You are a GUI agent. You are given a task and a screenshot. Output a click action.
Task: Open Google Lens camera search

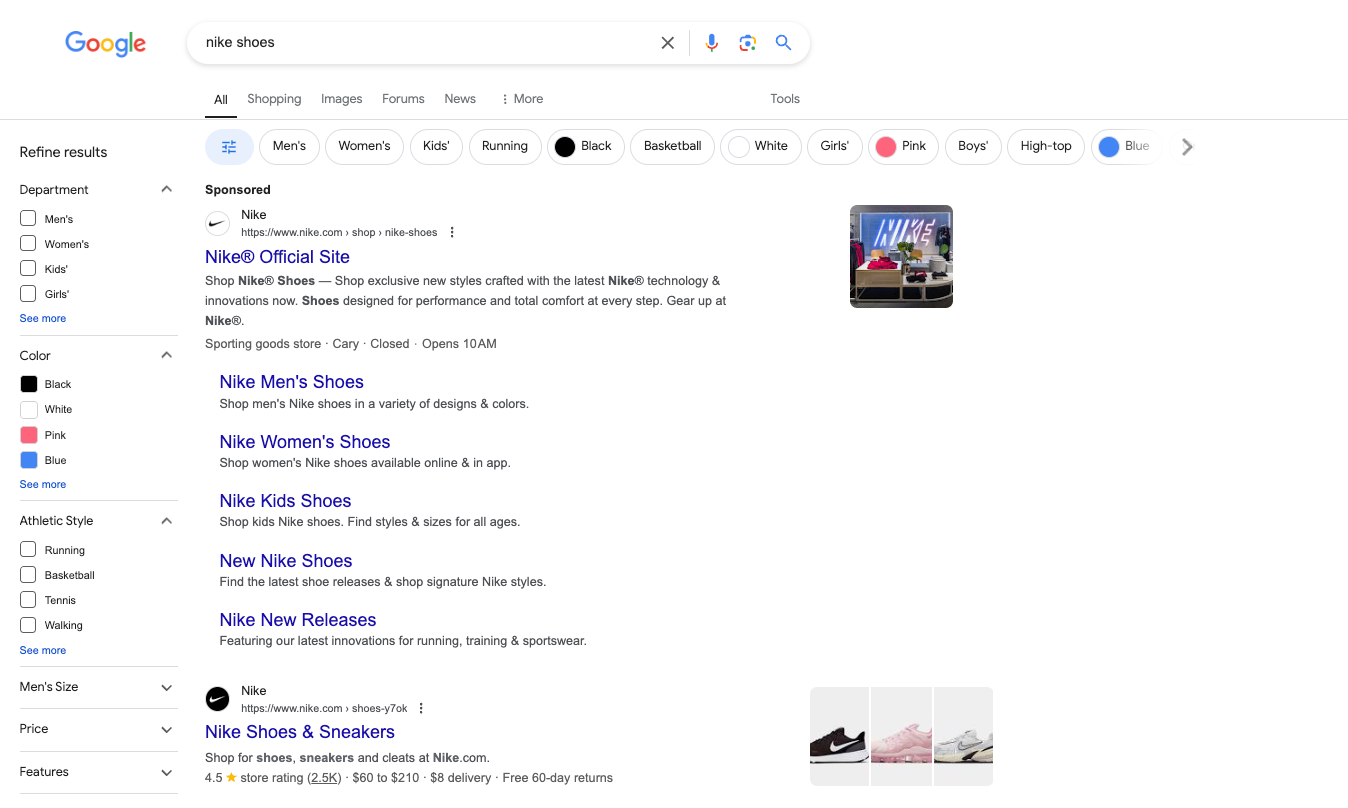(x=747, y=43)
